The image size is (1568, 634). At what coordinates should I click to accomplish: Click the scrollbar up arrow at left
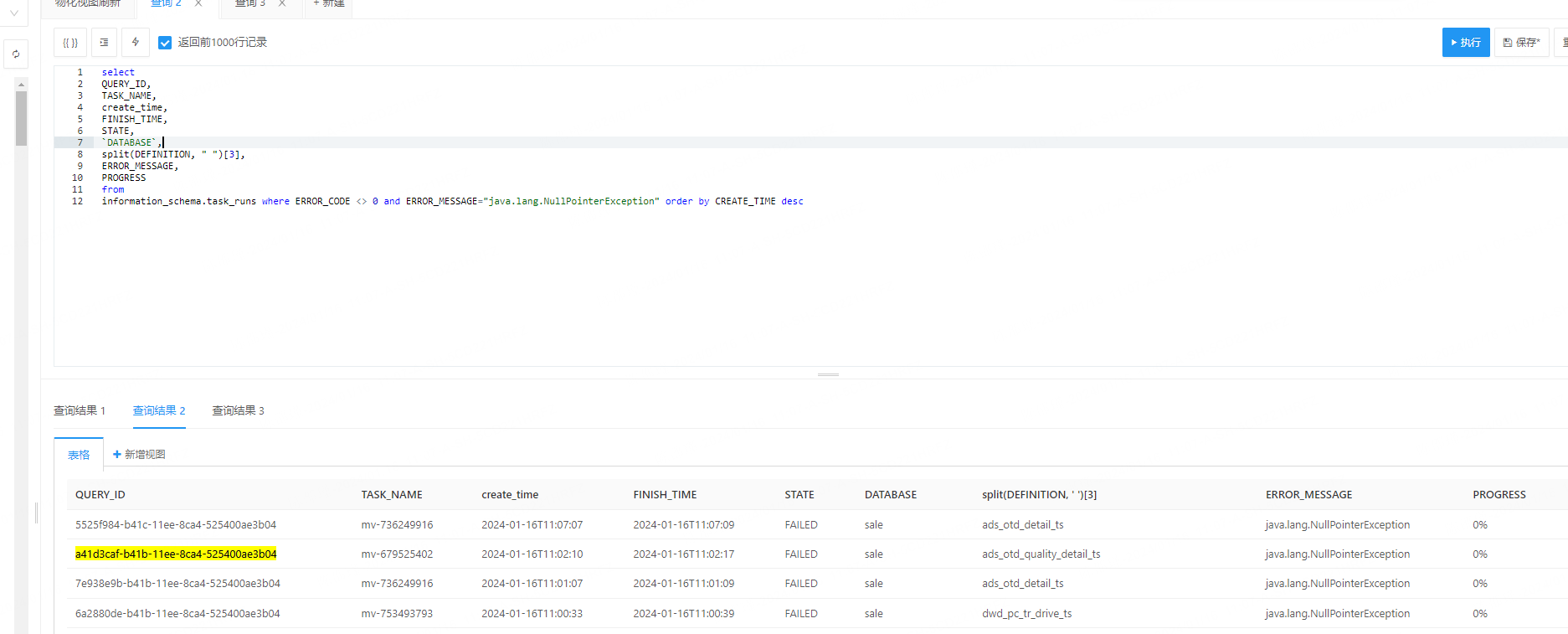click(21, 85)
